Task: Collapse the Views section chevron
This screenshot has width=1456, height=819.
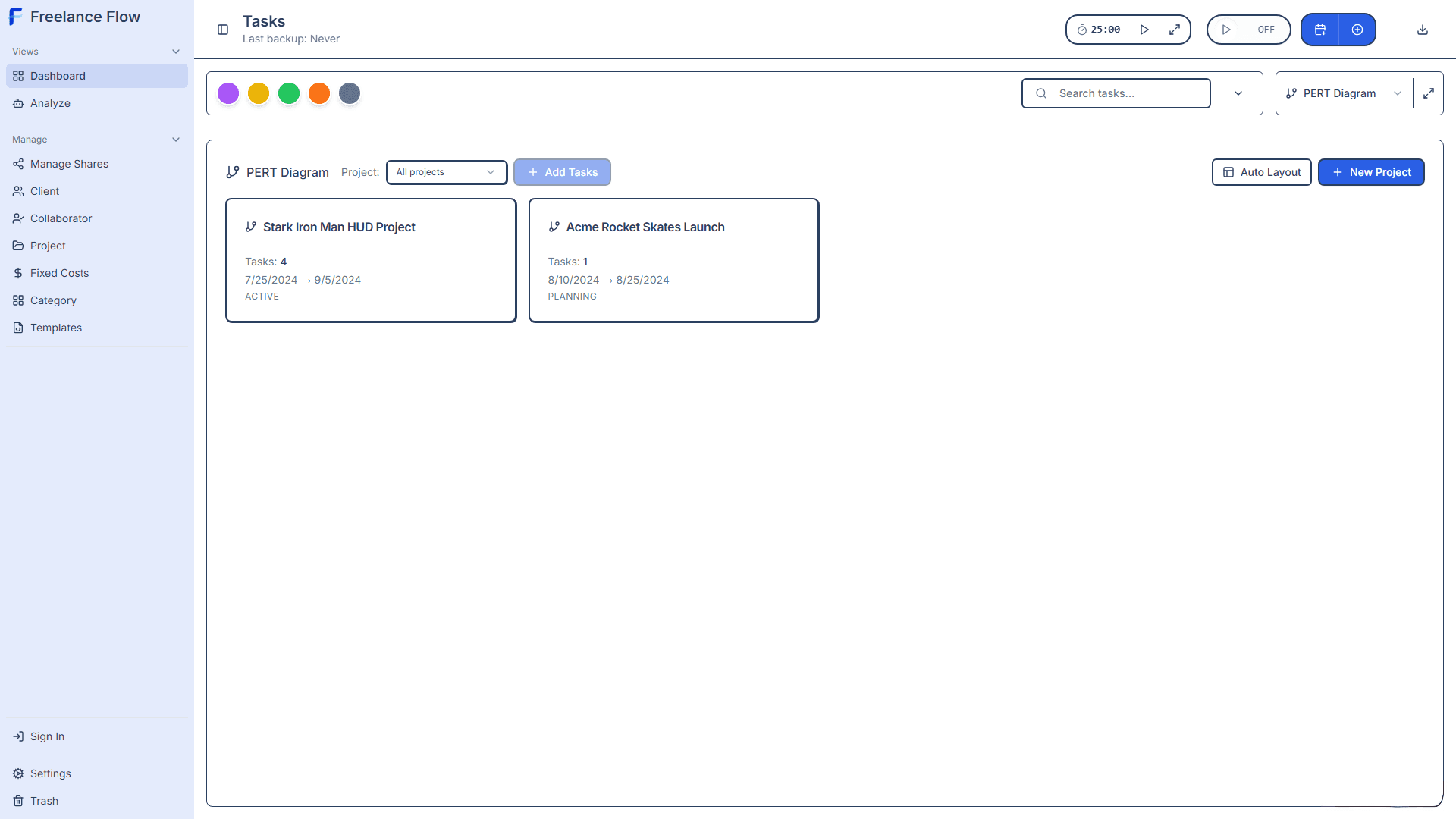Action: [x=176, y=52]
